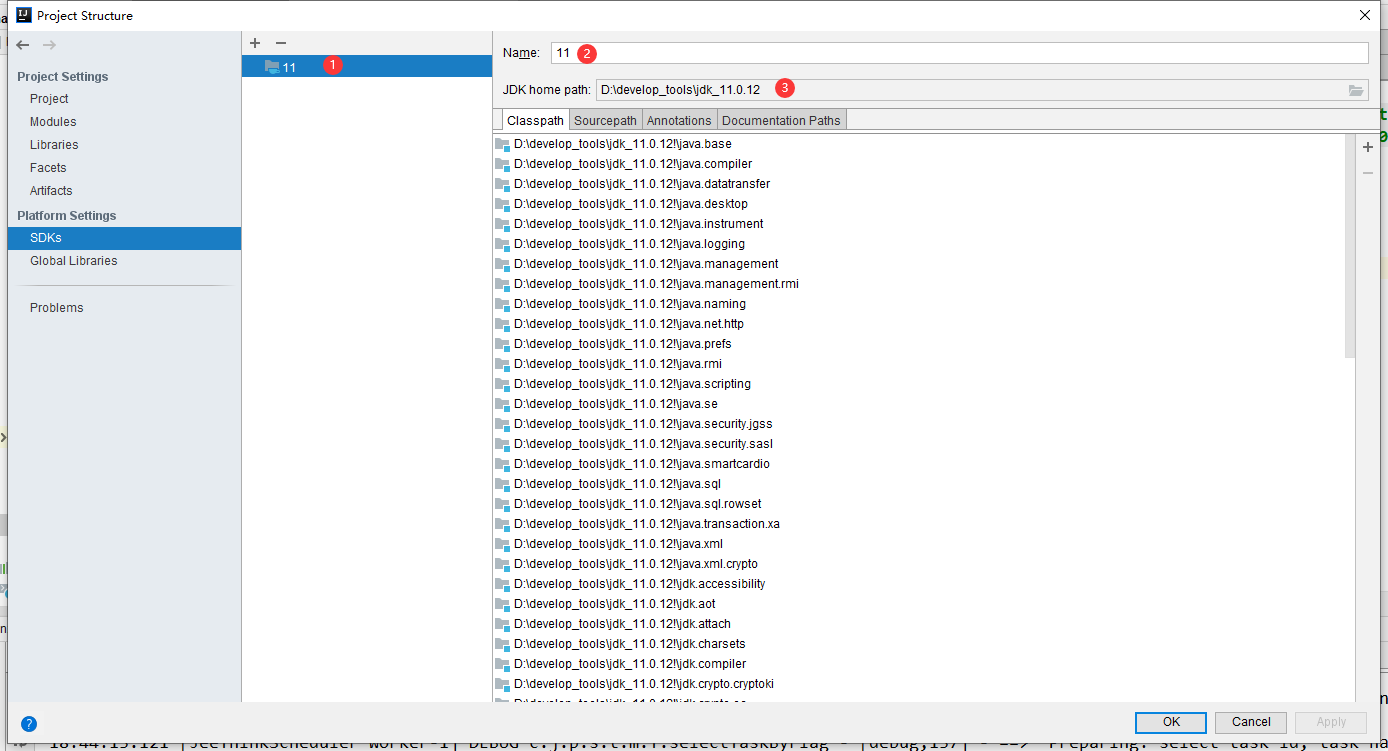Select the java.logging classpath entry

click(619, 244)
